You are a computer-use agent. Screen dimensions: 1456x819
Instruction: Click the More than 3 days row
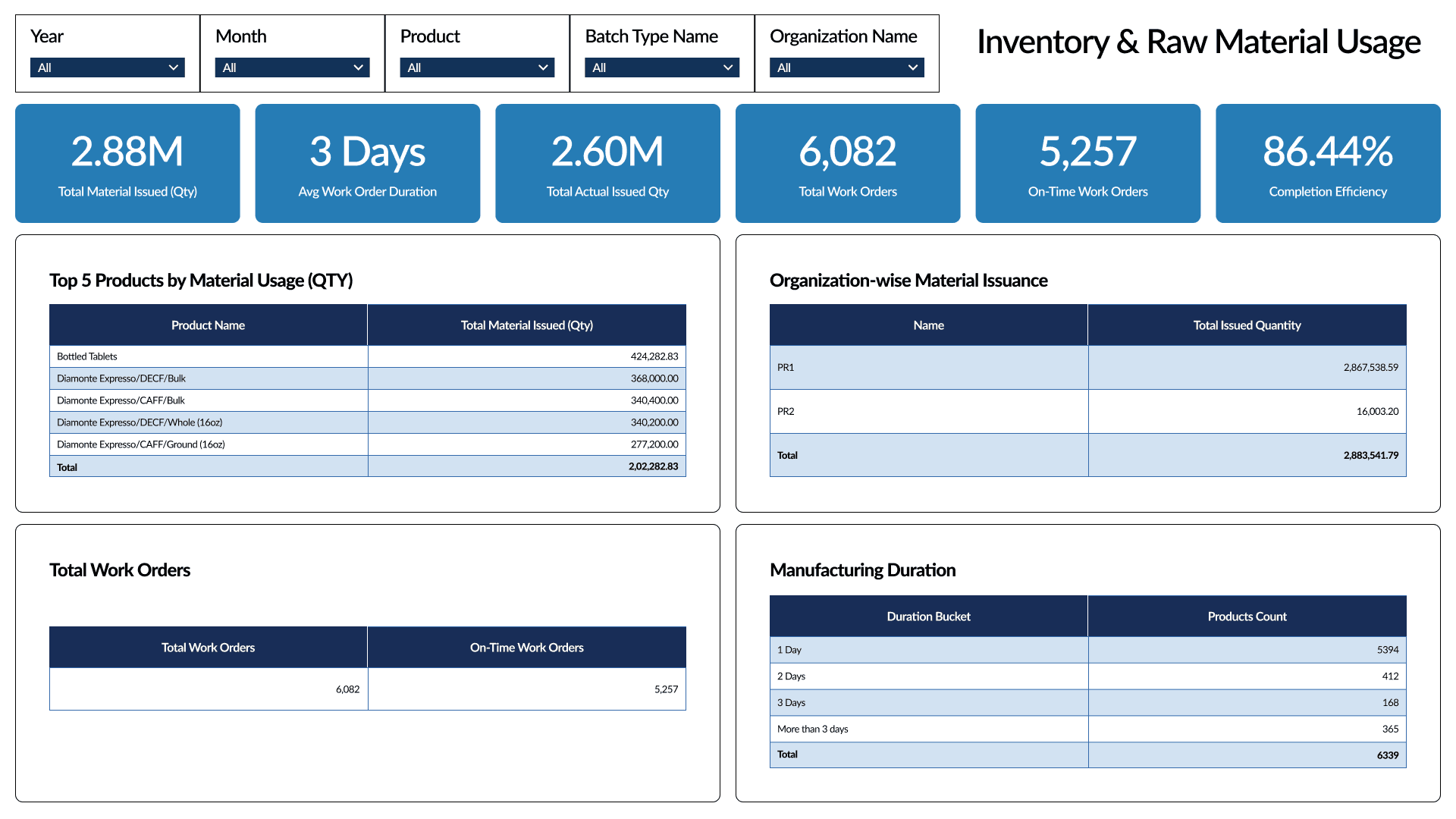928,729
